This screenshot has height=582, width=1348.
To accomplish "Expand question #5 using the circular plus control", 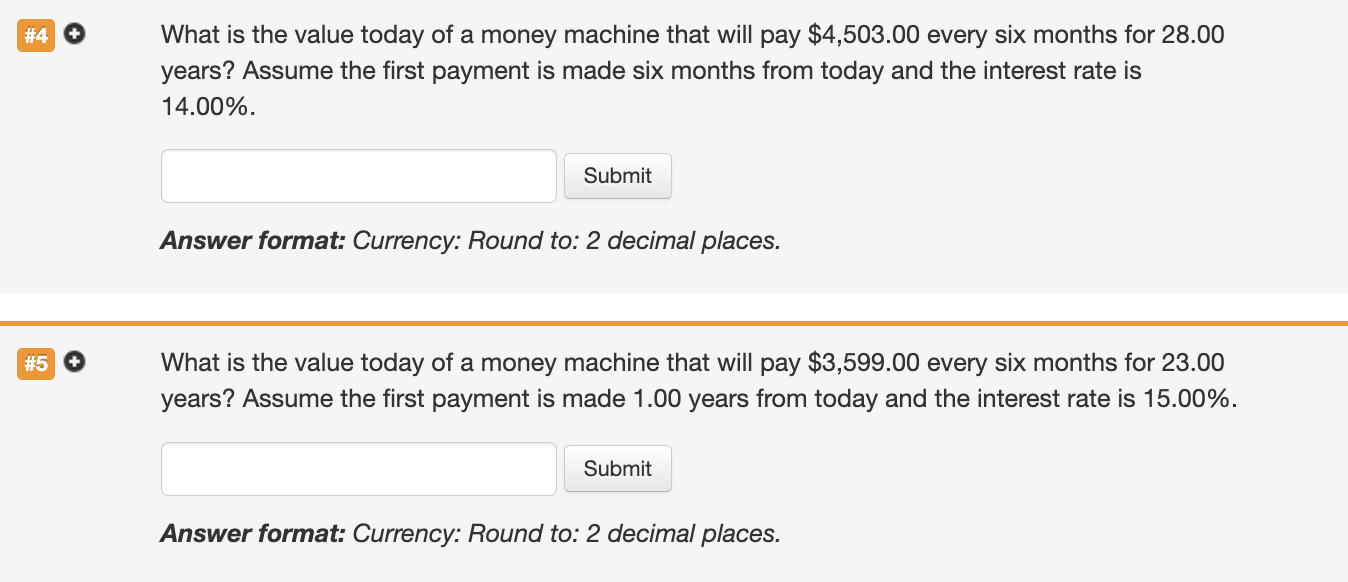I will pyautogui.click(x=74, y=362).
